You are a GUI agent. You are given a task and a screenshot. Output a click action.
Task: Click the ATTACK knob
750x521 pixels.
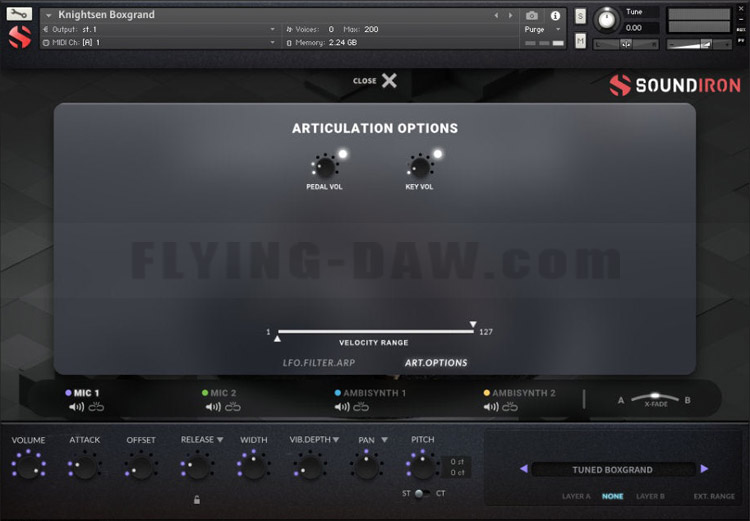[85, 467]
